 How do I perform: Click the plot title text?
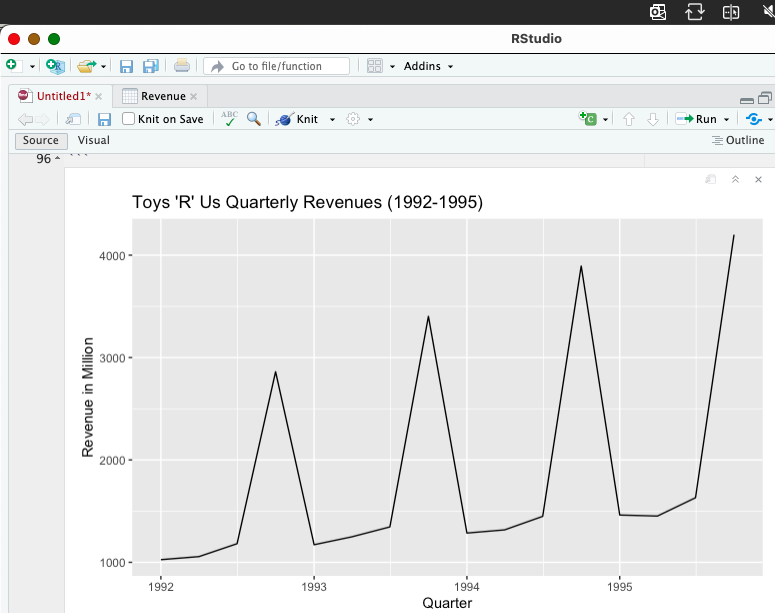[307, 202]
